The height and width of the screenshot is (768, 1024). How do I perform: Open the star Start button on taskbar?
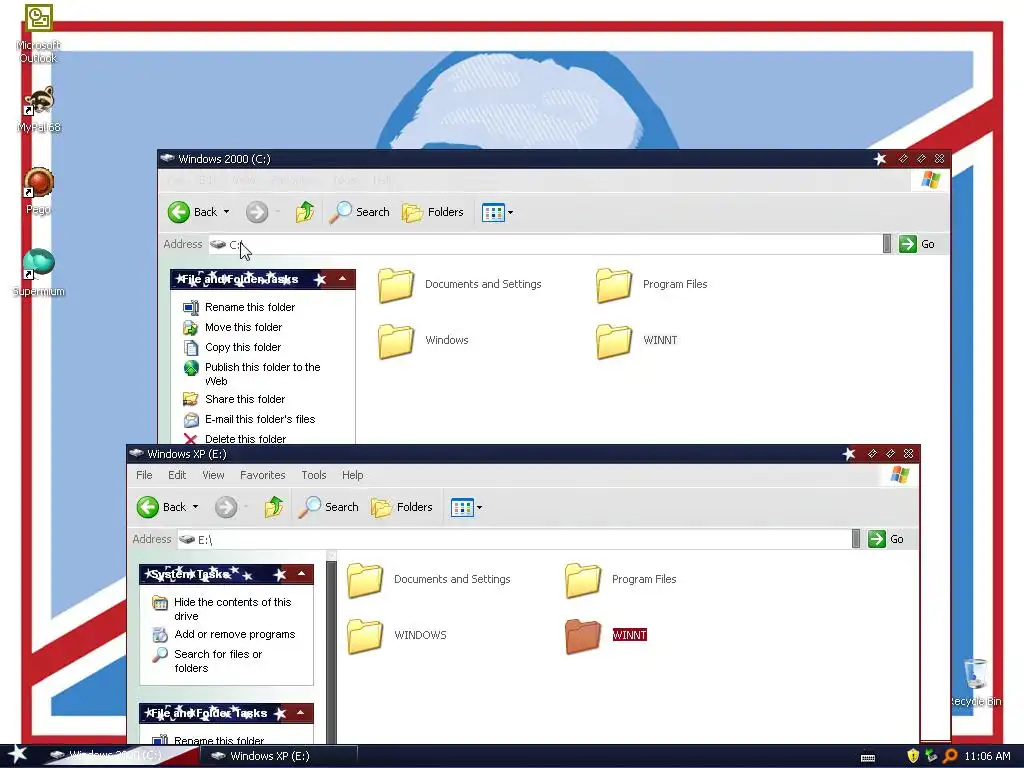16,755
